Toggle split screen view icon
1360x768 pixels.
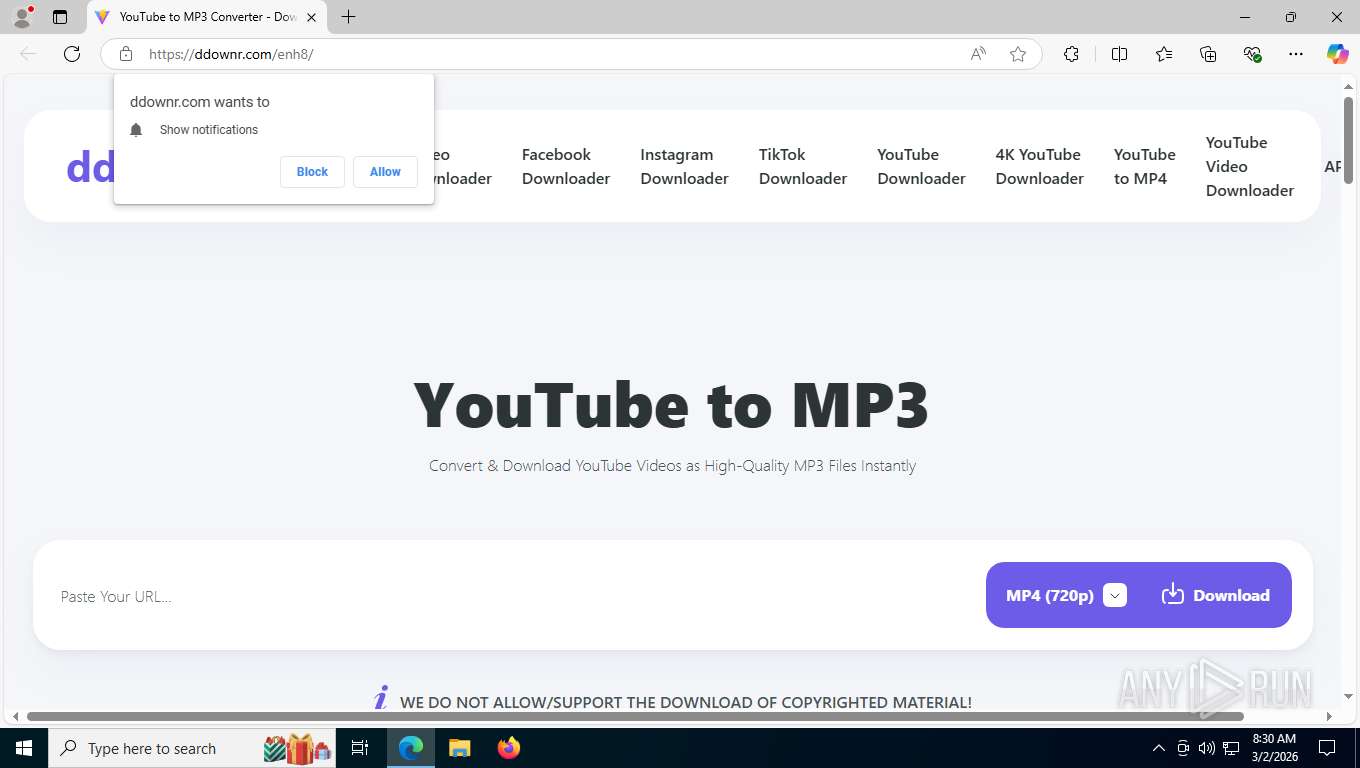click(x=1119, y=54)
